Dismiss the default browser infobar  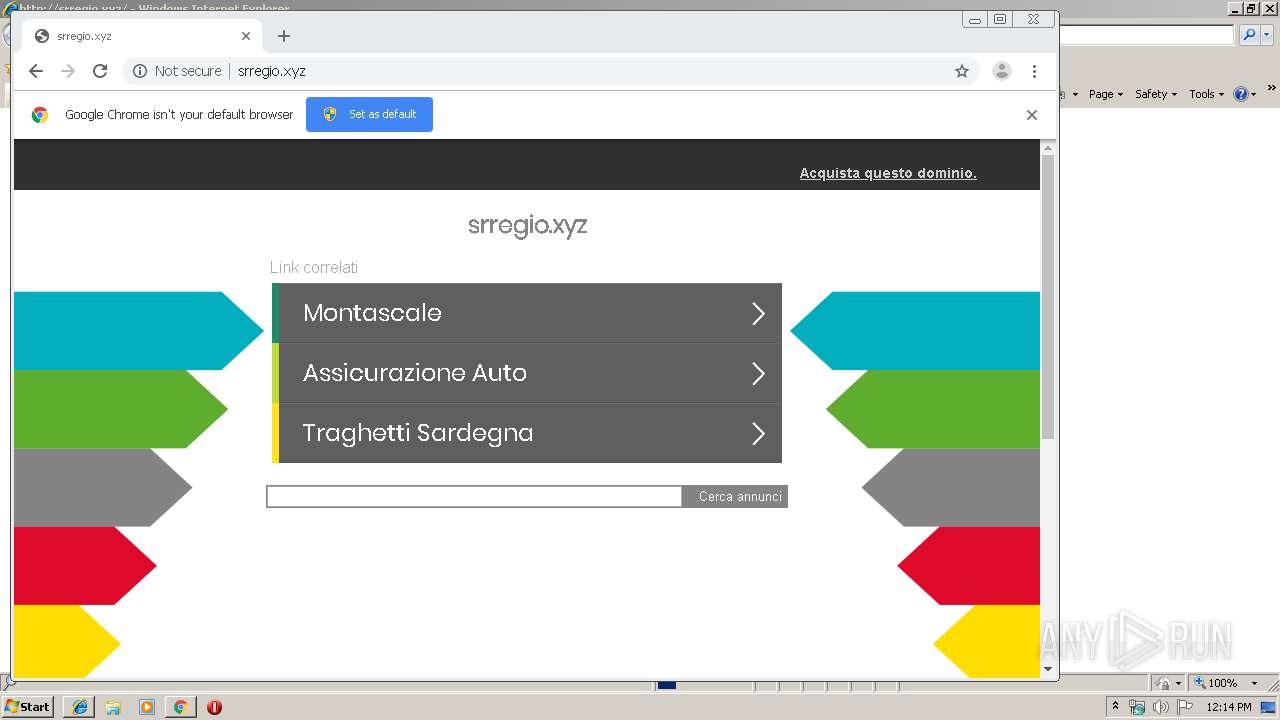pyautogui.click(x=1032, y=115)
